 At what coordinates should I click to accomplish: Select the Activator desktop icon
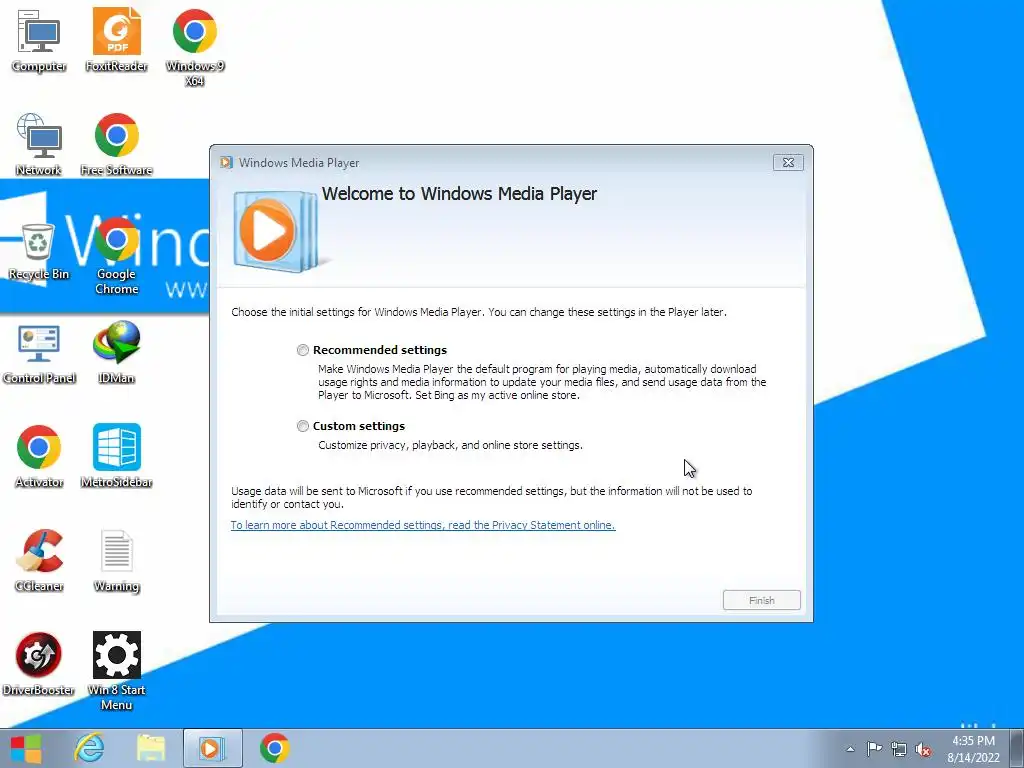tap(39, 456)
